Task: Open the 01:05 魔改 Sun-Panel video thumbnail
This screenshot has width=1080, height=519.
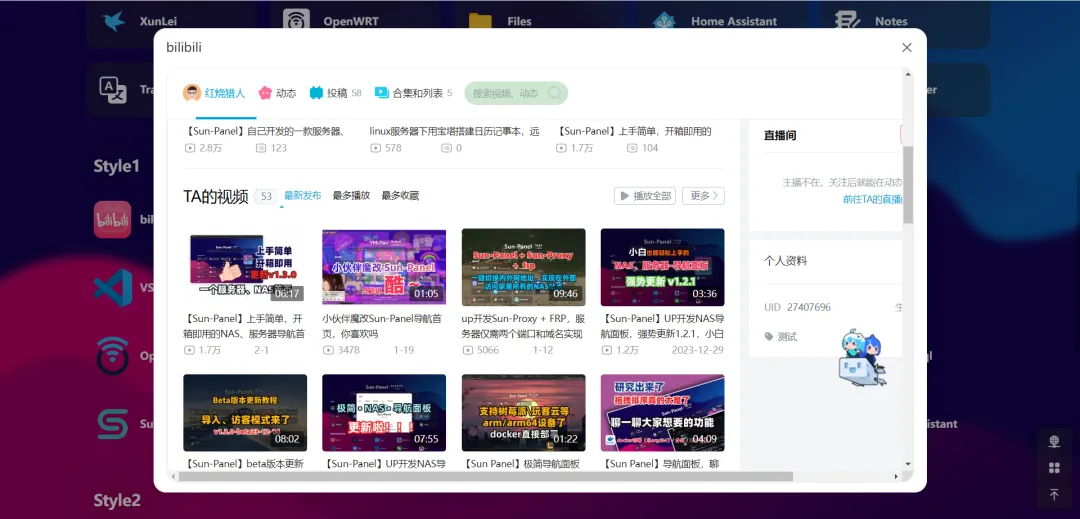Action: [x=384, y=267]
